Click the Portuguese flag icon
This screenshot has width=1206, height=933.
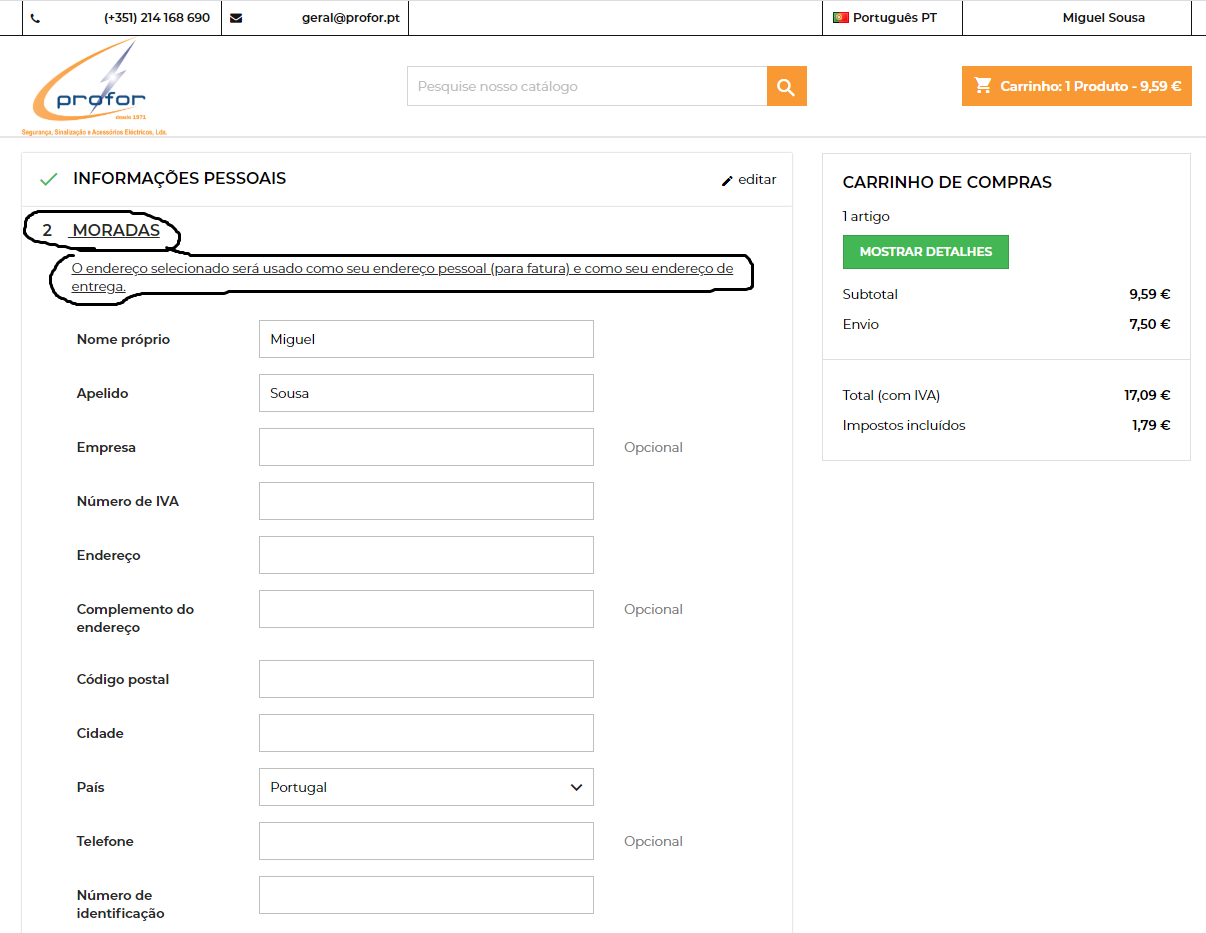pyautogui.click(x=841, y=18)
